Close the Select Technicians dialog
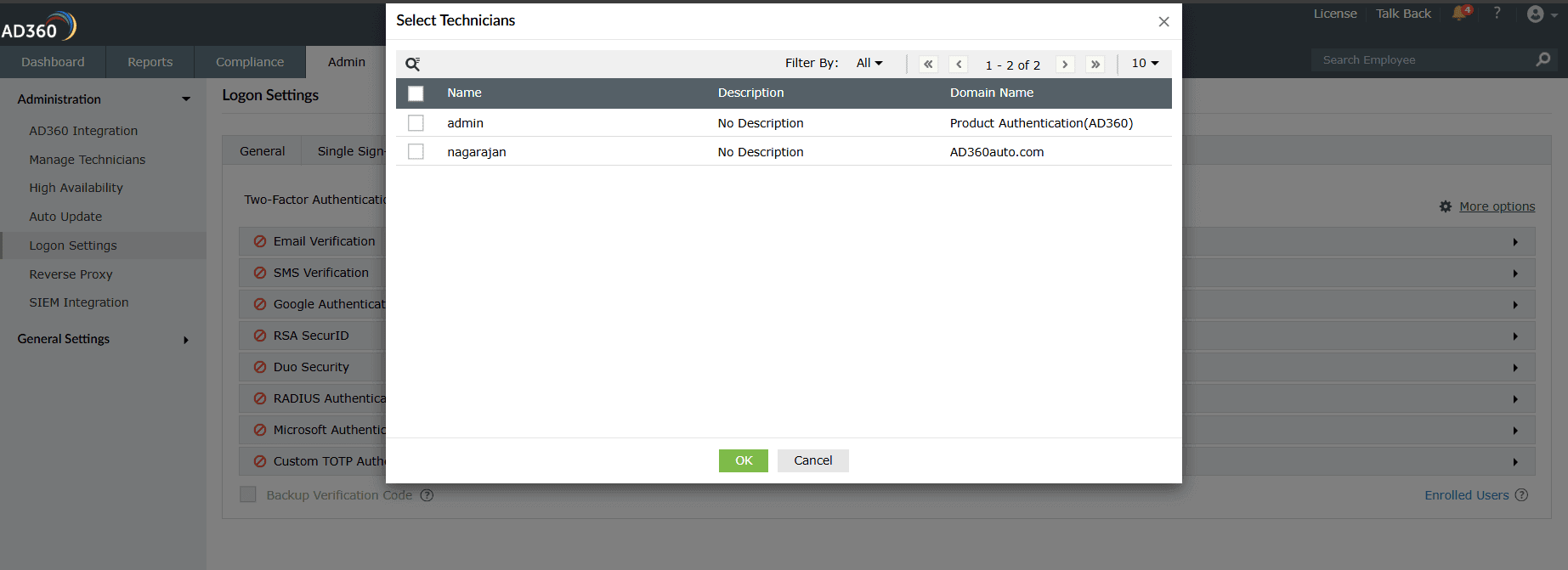Viewport: 1568px width, 570px height. [1163, 21]
